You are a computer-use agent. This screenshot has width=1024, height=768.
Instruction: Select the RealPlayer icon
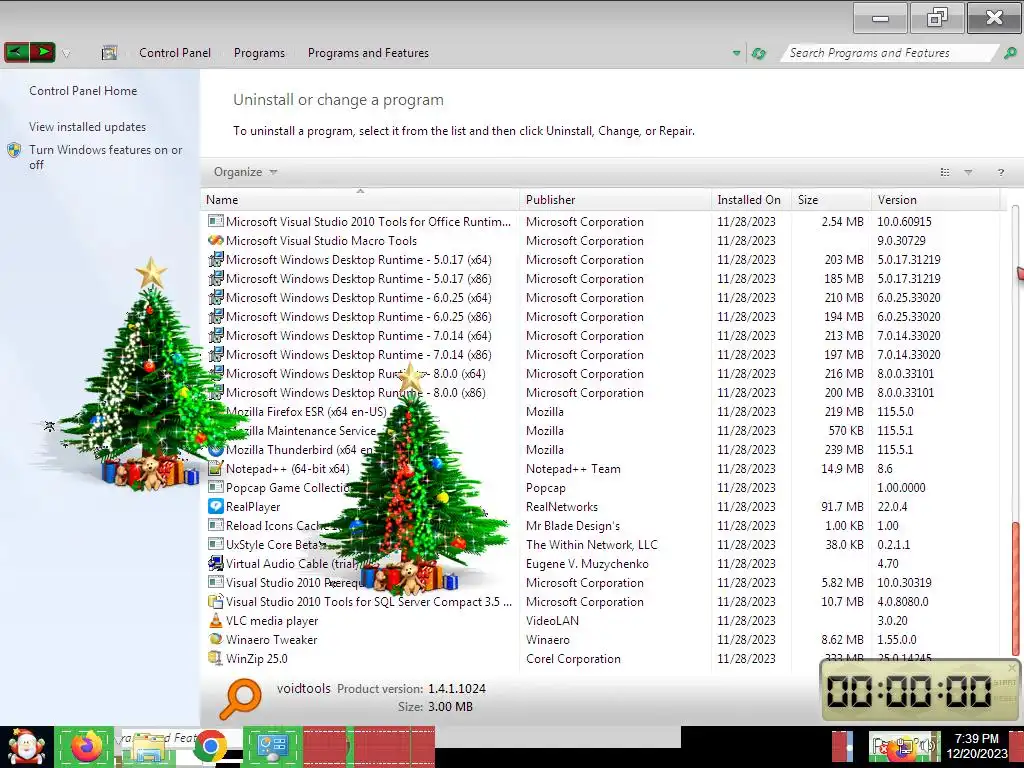pyautogui.click(x=216, y=506)
